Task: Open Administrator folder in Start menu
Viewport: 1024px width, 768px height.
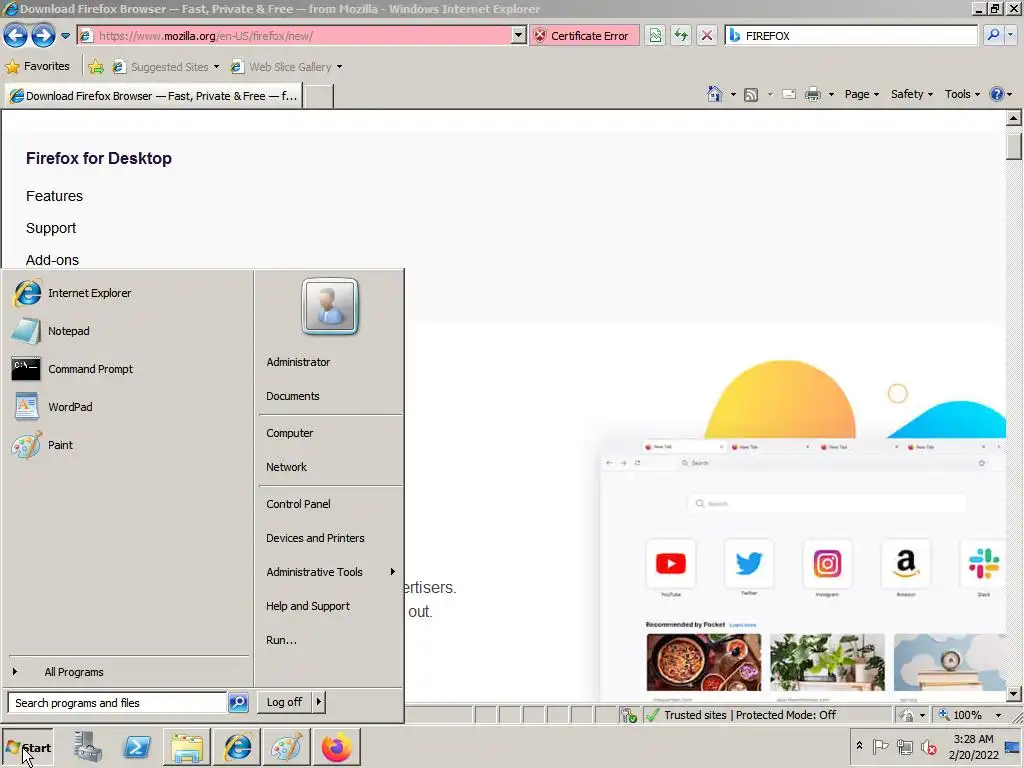Action: click(330, 362)
